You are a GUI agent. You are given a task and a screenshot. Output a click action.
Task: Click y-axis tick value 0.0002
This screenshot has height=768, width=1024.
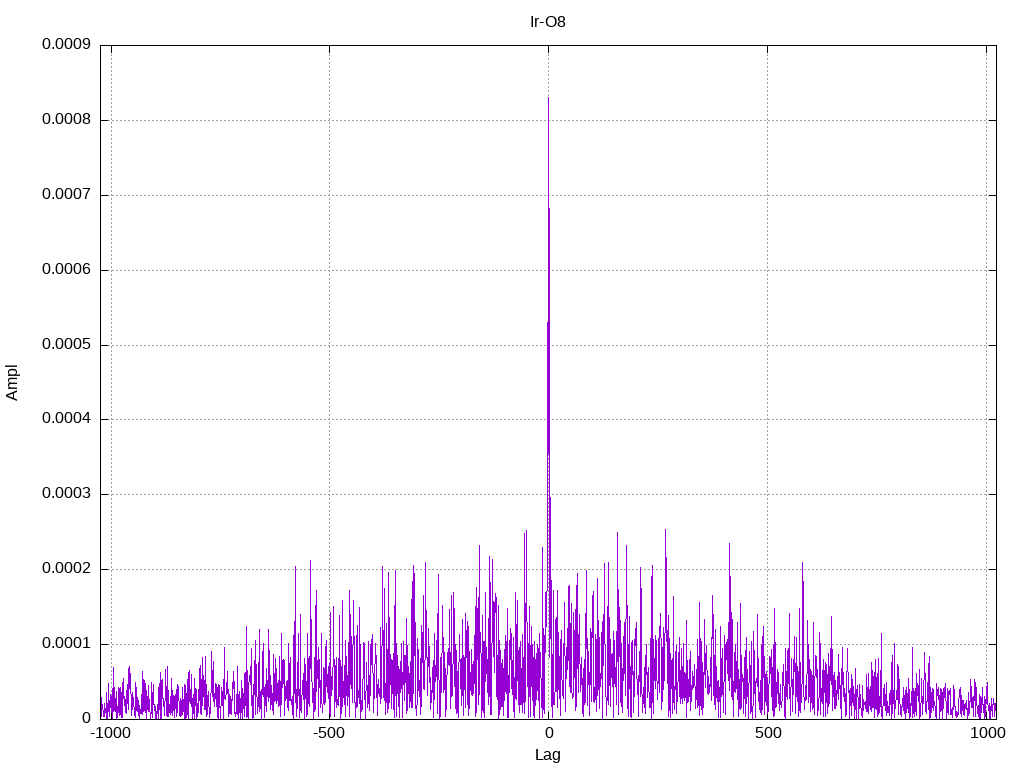[x=66, y=569]
